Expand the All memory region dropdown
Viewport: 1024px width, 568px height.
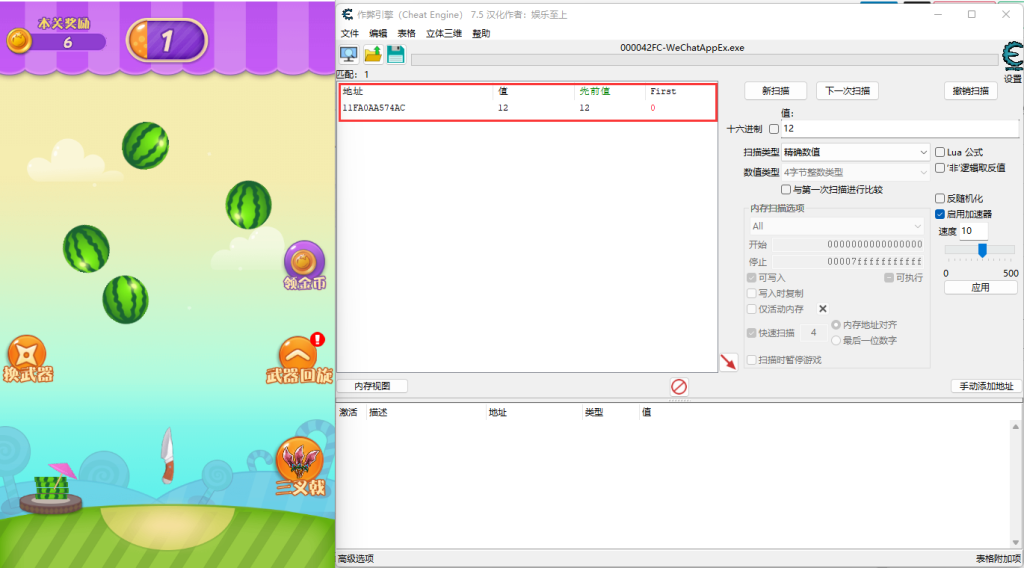(x=836, y=226)
